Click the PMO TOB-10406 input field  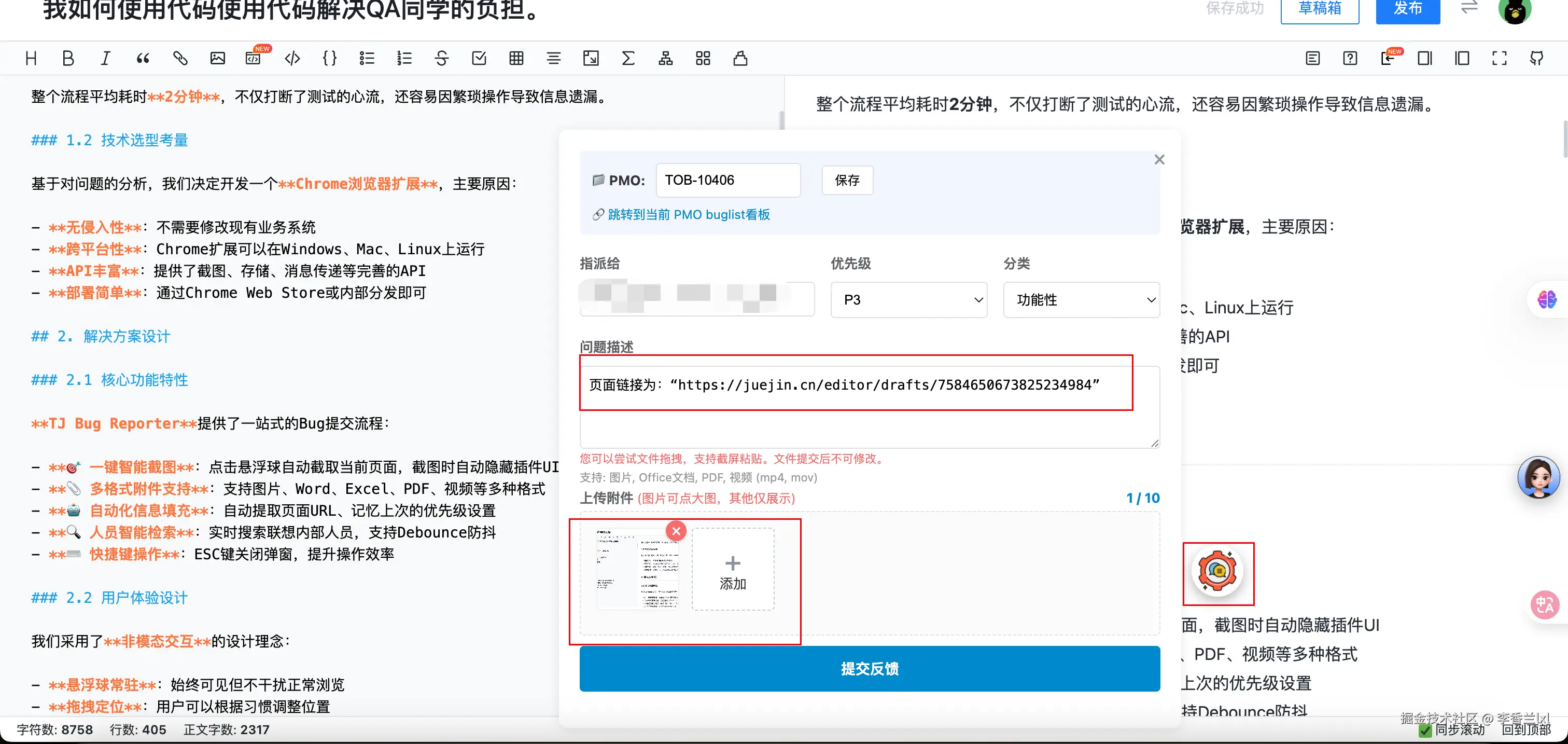click(727, 180)
